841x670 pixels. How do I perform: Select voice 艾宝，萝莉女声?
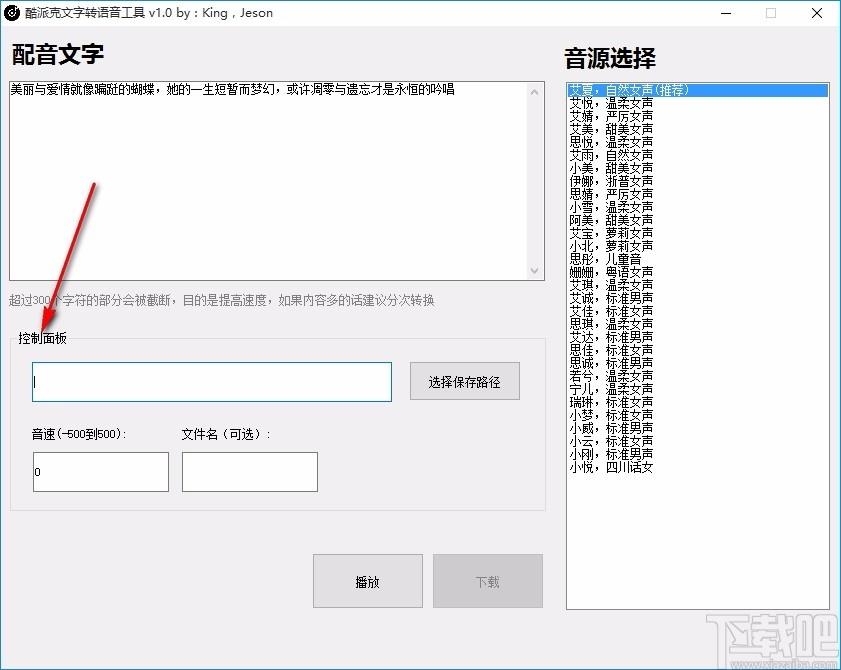[697, 233]
